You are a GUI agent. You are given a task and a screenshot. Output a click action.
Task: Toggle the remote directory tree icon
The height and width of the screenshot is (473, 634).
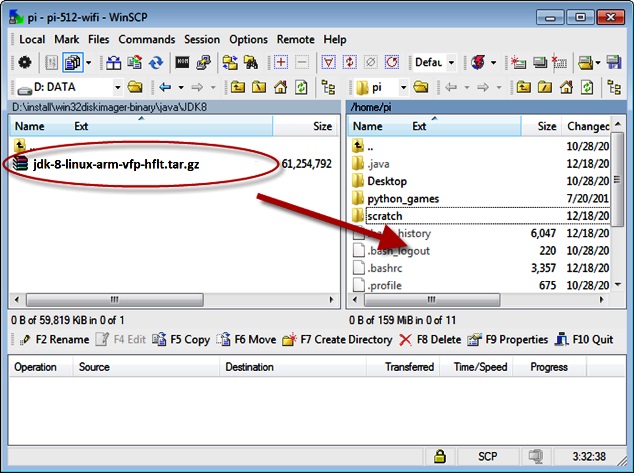click(614, 87)
